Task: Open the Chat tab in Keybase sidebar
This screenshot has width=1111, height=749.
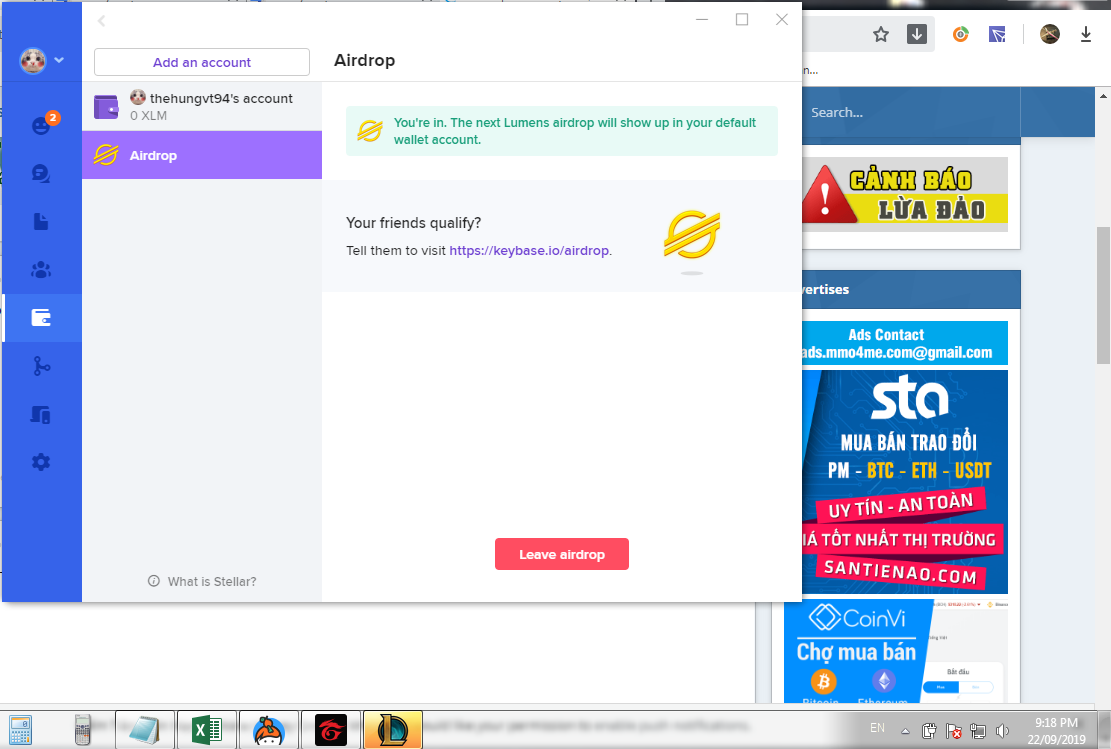Action: click(41, 174)
